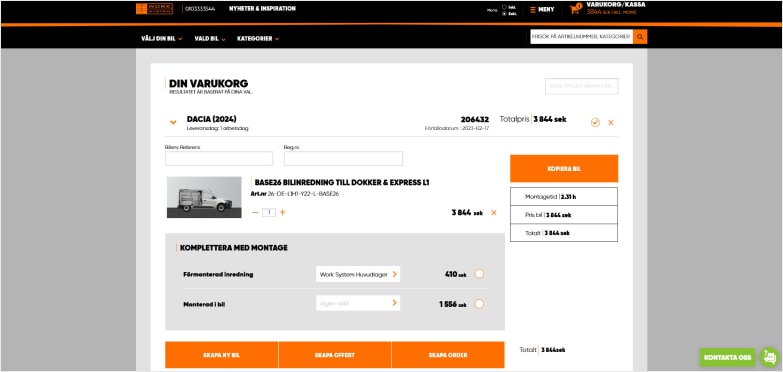This screenshot has height=372, width=783.
Task: Decrease BASE26 quantity with minus
Action: 255,213
